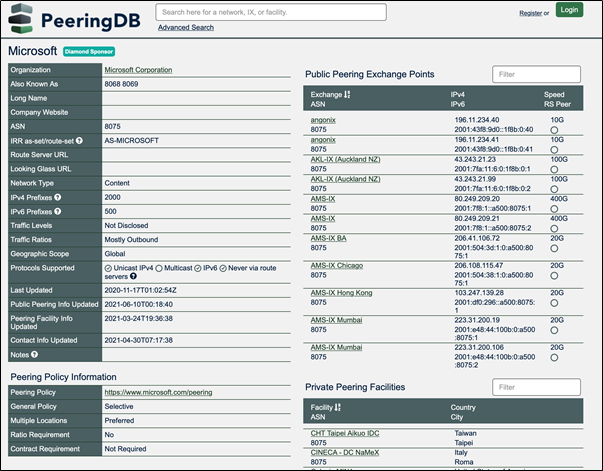
Task: Select the ASN value 8075
Action: [112, 126]
